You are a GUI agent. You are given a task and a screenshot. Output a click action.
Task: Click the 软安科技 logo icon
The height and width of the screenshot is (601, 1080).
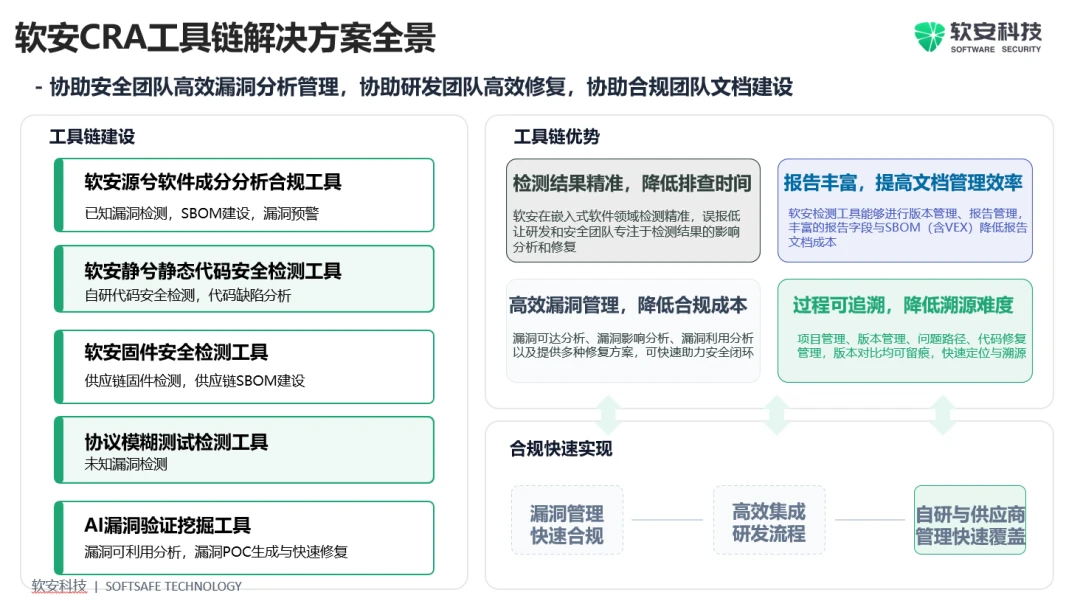(x=929, y=36)
